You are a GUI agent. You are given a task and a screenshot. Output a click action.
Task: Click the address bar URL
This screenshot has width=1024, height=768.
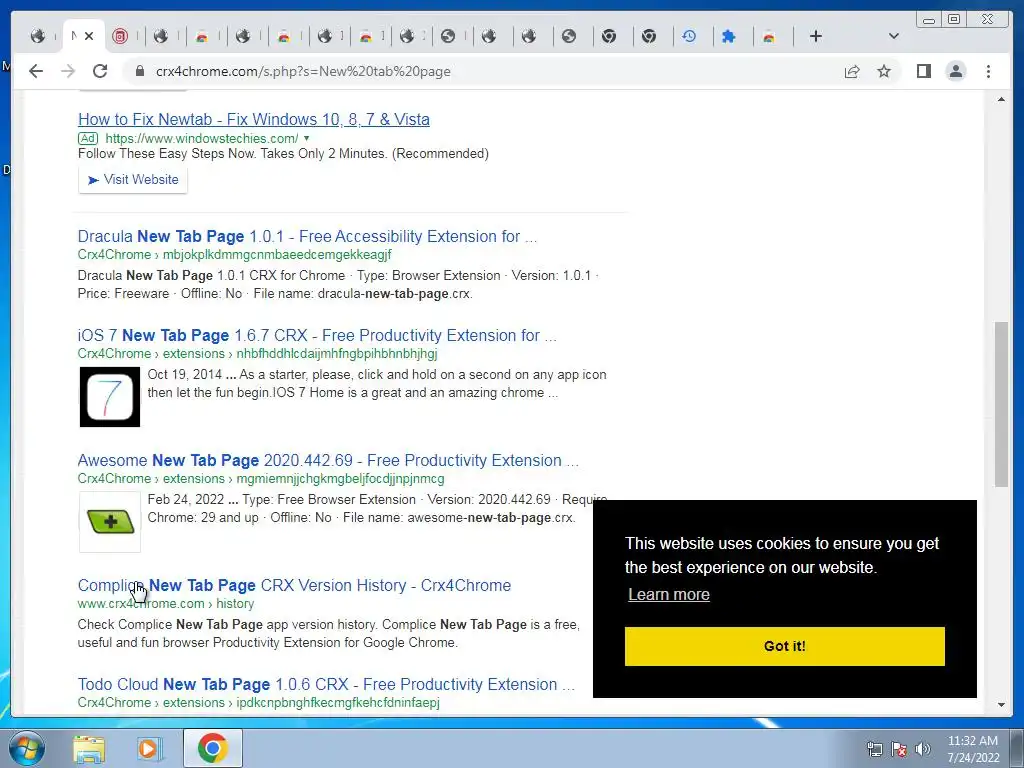point(303,71)
